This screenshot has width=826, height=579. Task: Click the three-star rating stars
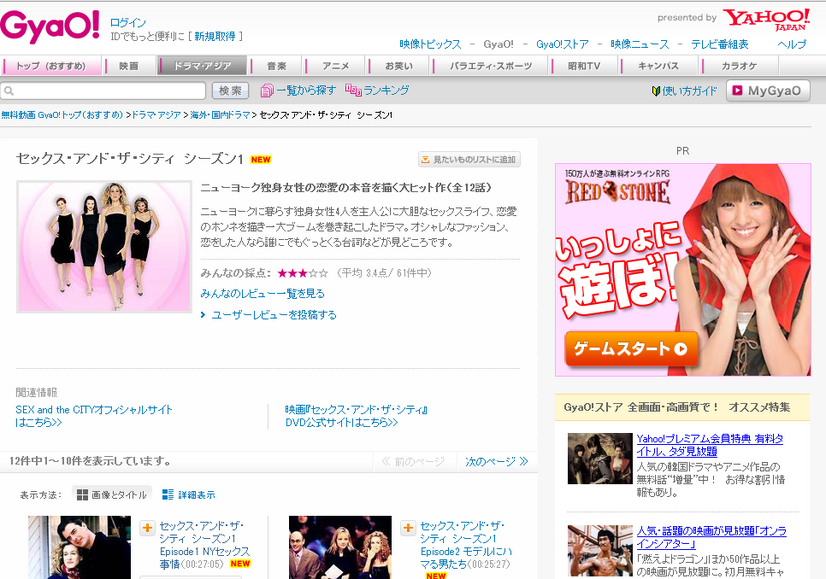[x=302, y=273]
